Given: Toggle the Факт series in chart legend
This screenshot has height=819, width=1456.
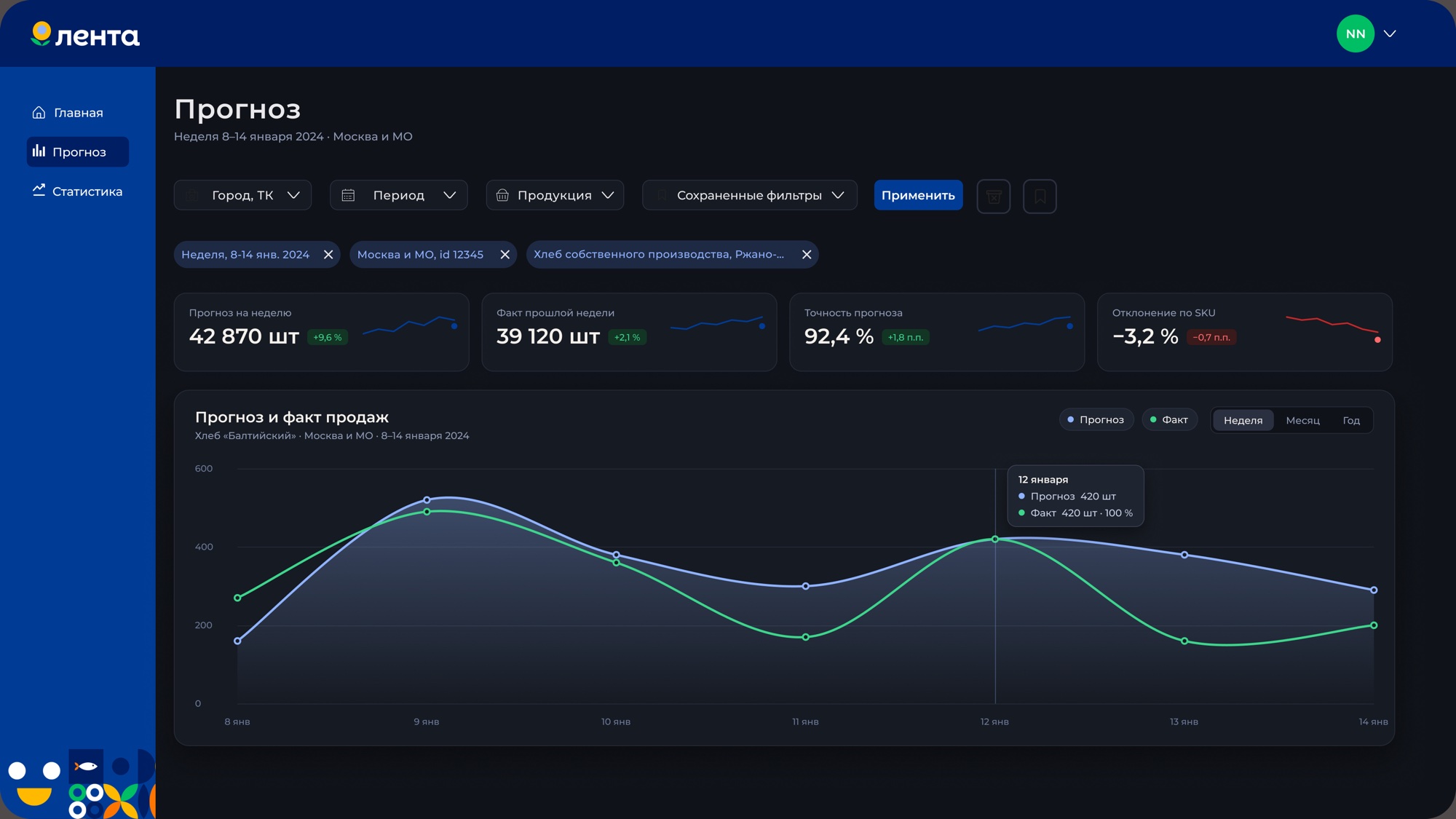Looking at the screenshot, I should point(1169,419).
